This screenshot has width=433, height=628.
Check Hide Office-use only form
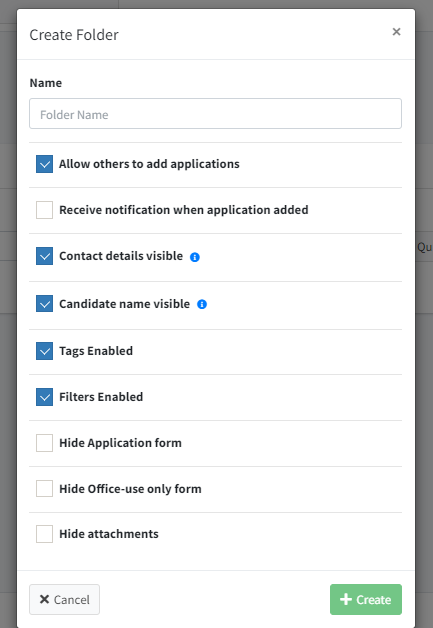tap(44, 489)
